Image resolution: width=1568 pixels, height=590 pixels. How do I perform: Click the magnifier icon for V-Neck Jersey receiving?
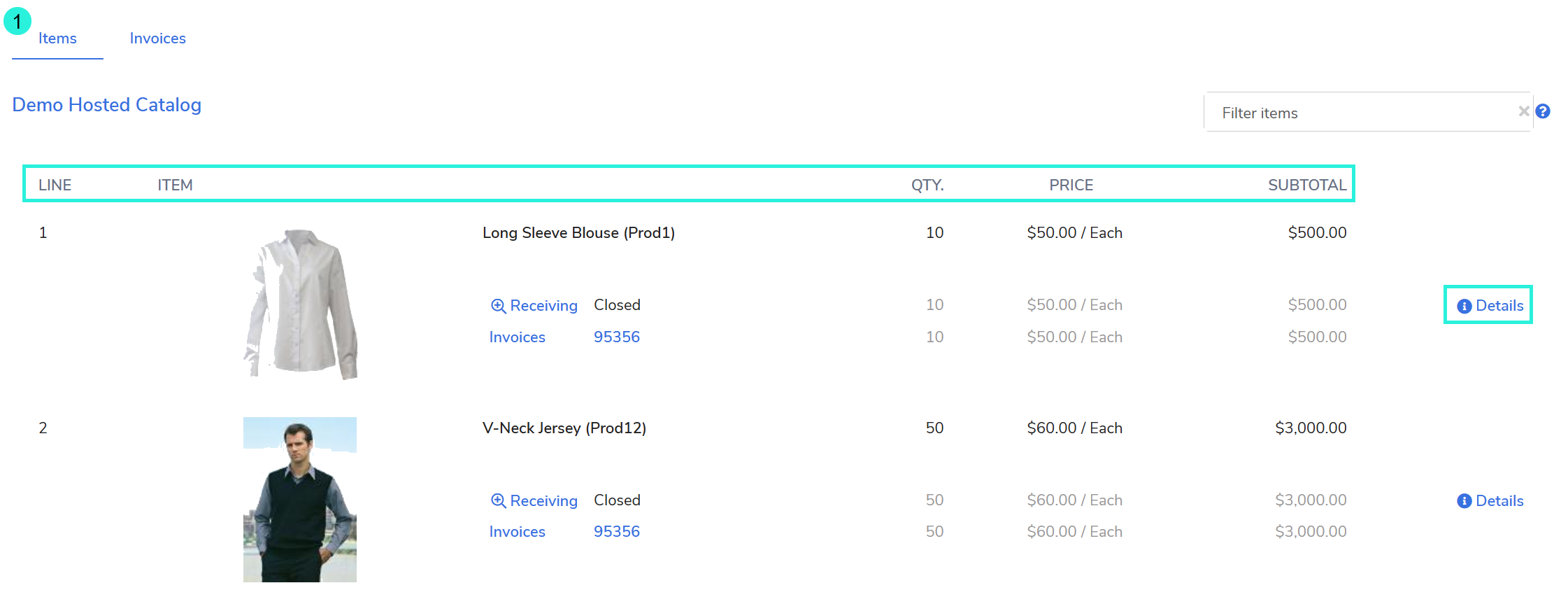(x=498, y=501)
